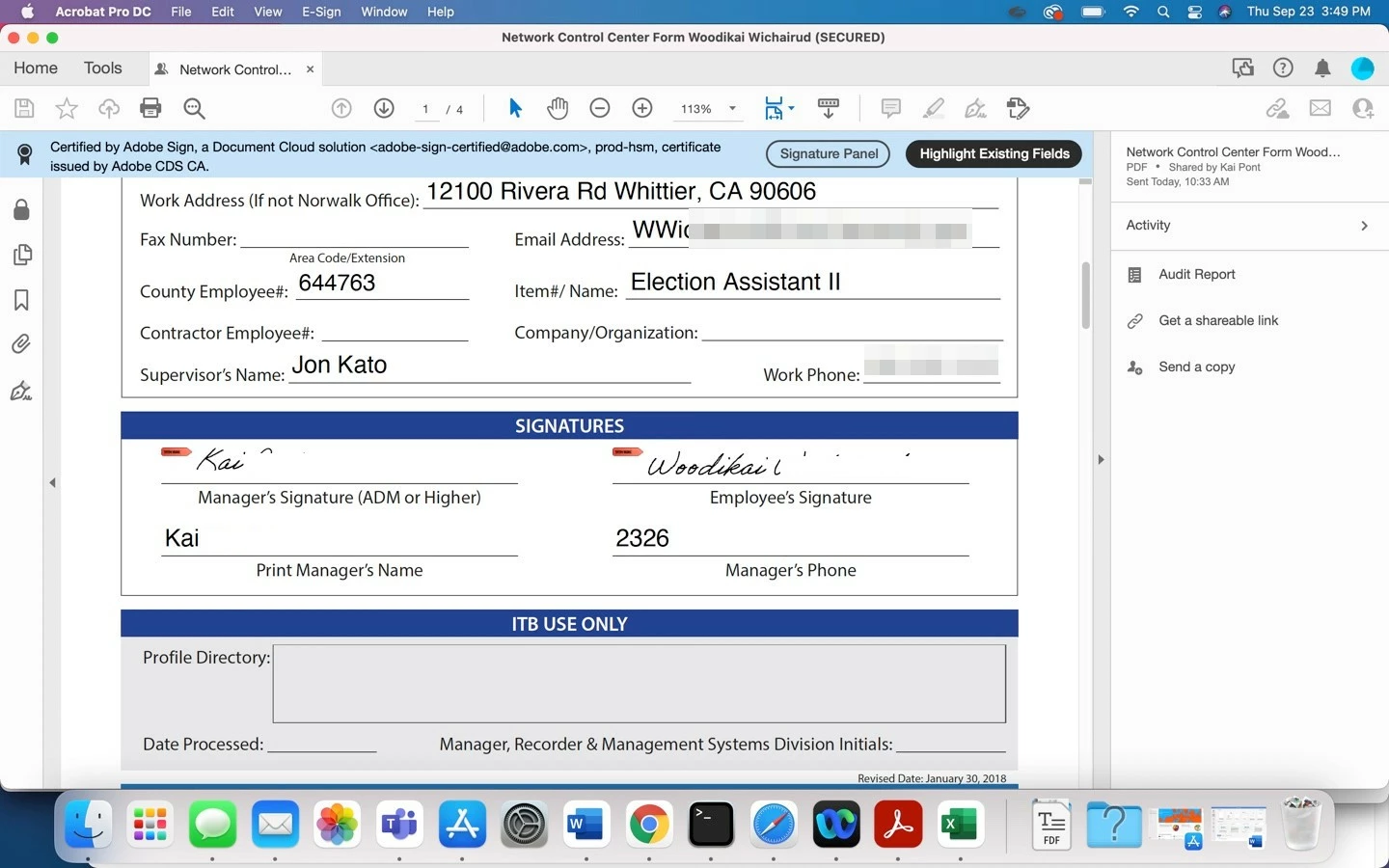Click the County Employee number 644763
The height and width of the screenshot is (868, 1389).
(337, 283)
